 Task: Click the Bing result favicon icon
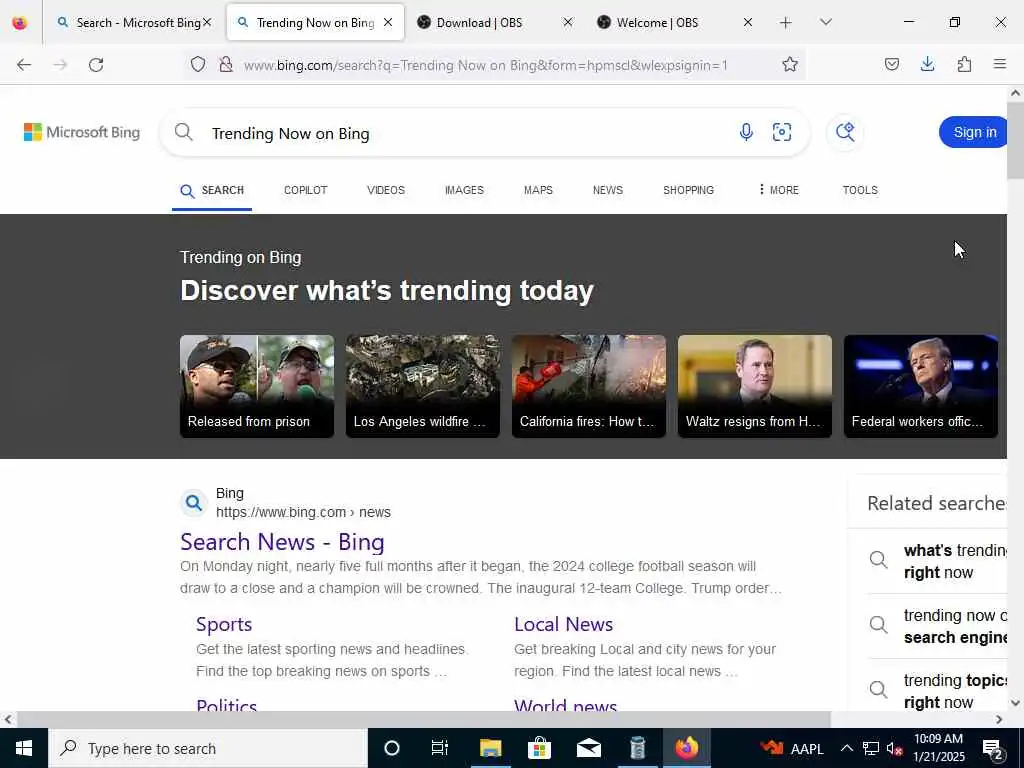pyautogui.click(x=193, y=503)
